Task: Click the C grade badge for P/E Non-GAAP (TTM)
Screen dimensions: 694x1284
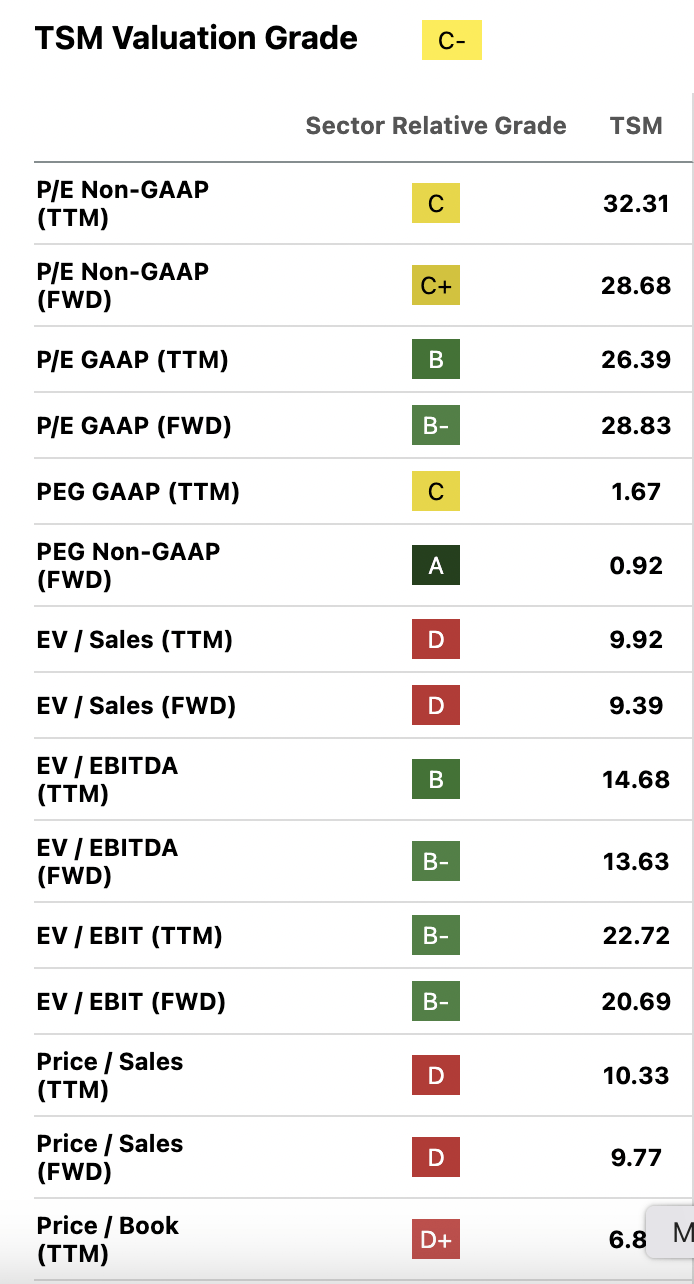Action: (x=435, y=204)
